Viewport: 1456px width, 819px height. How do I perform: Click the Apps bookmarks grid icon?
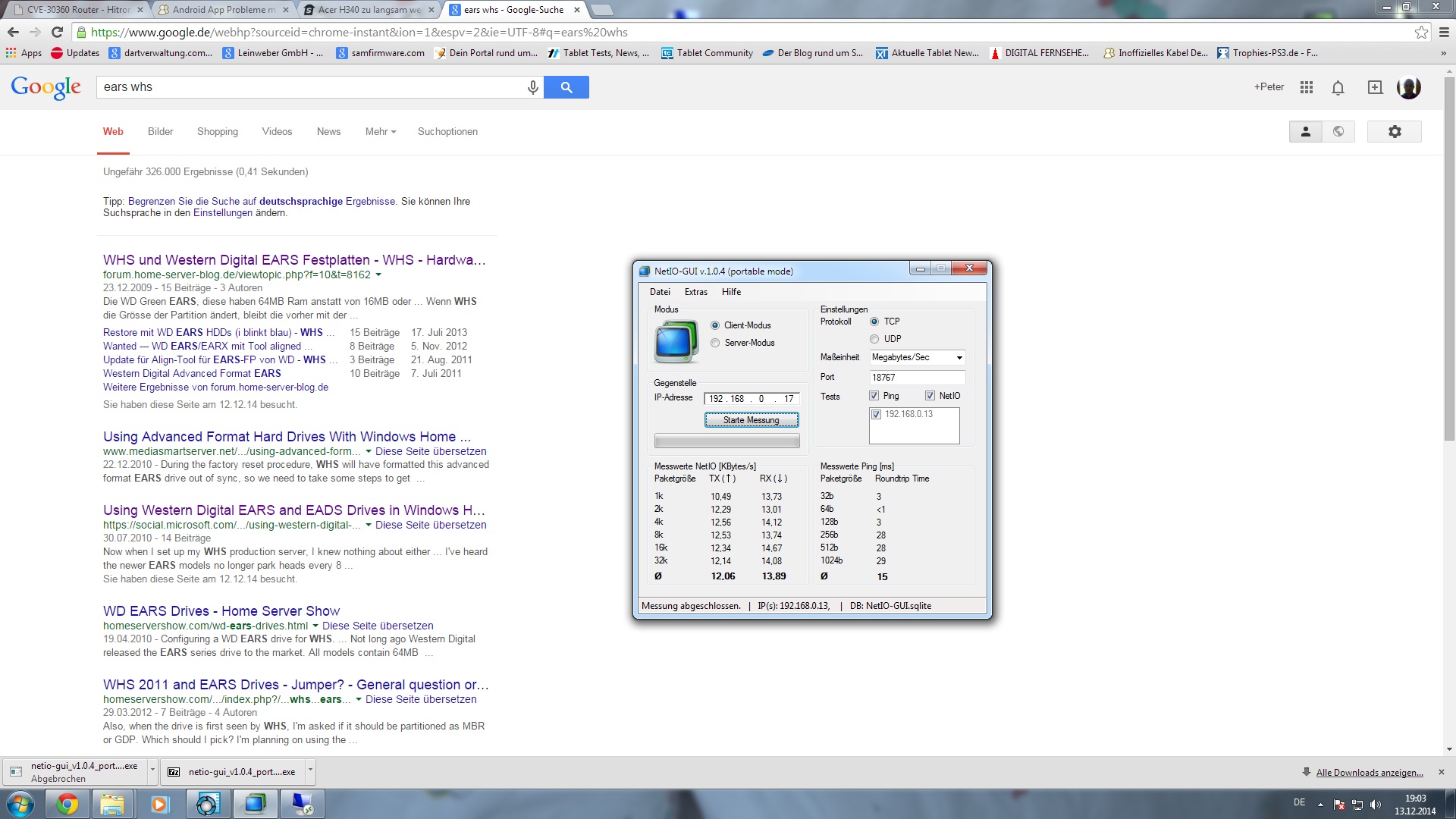tap(11, 52)
